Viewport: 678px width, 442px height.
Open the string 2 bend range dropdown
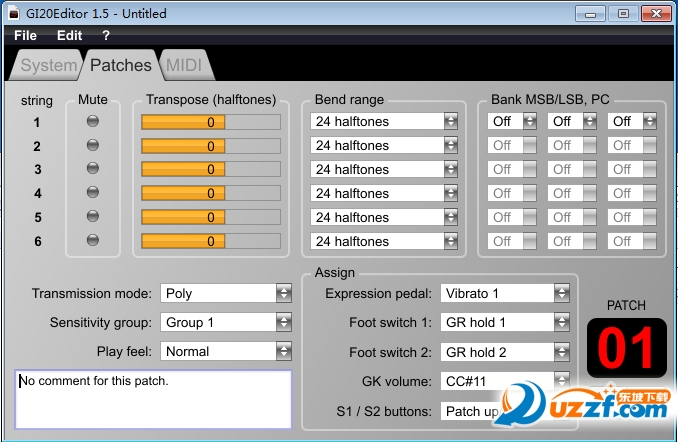pos(384,145)
